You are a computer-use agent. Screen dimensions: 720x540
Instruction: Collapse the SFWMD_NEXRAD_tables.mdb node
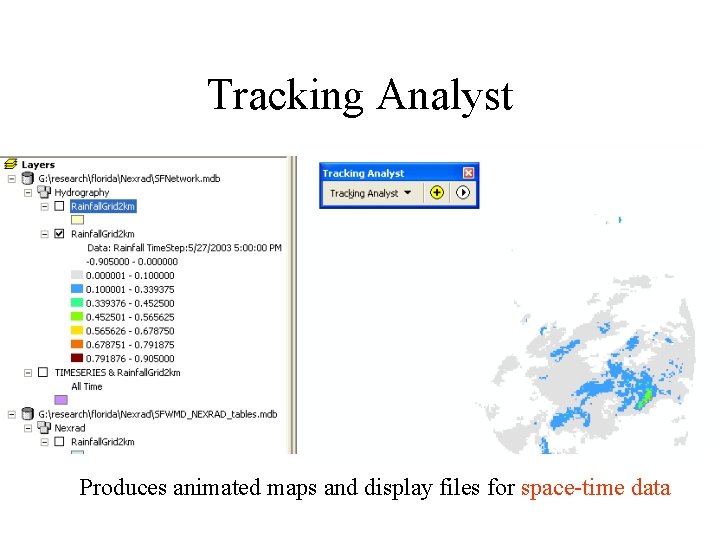coord(11,414)
